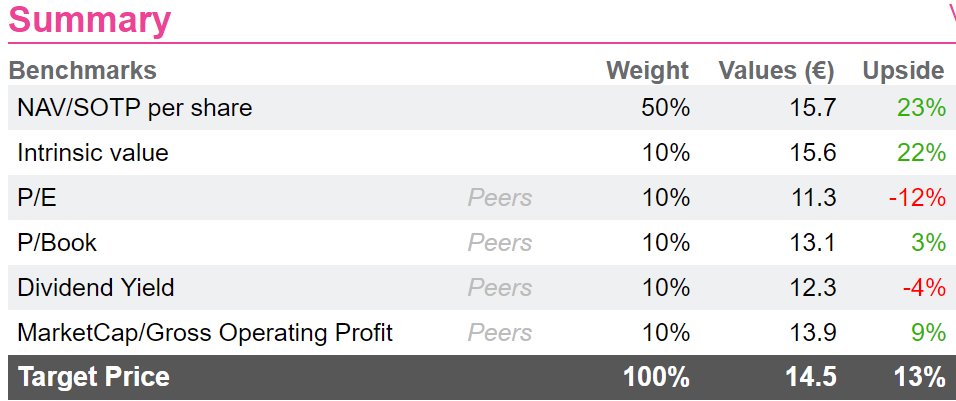Click the Peers label beside Dividend Yield
Image resolution: width=956 pixels, height=401 pixels.
[x=500, y=288]
